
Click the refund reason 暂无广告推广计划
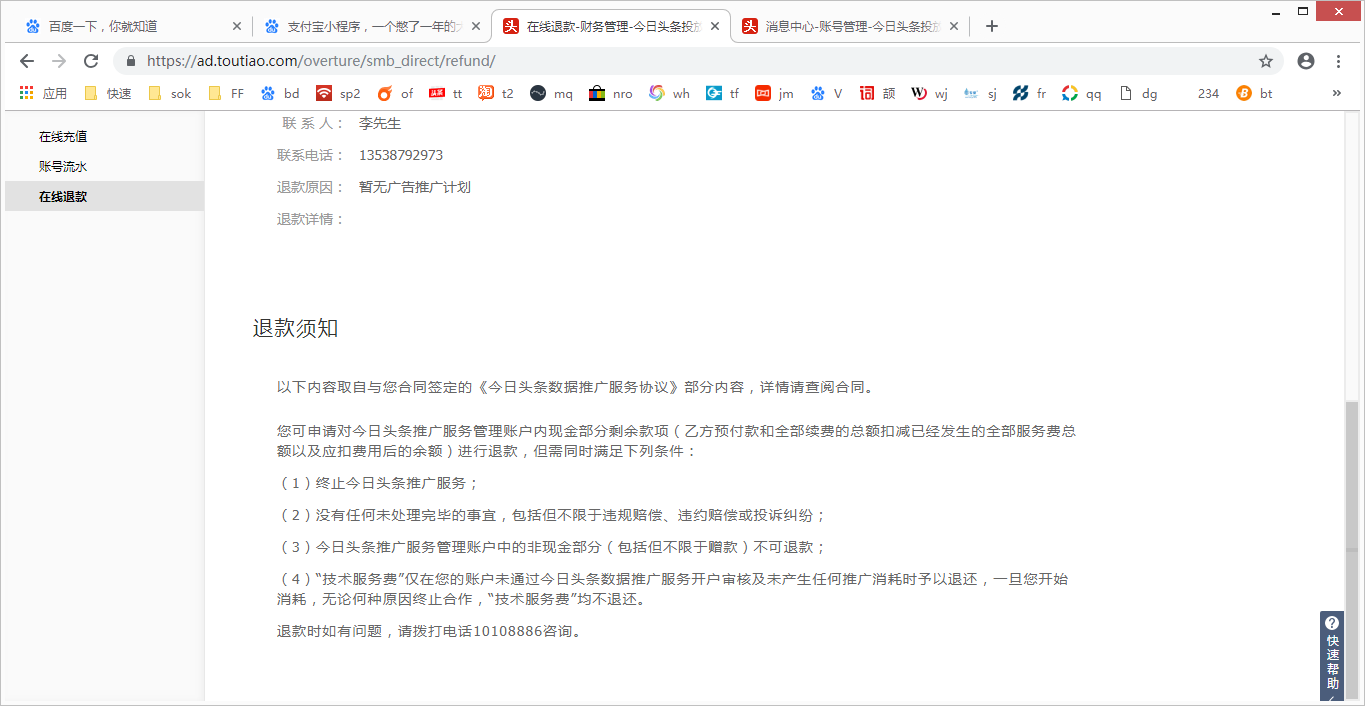[x=415, y=187]
